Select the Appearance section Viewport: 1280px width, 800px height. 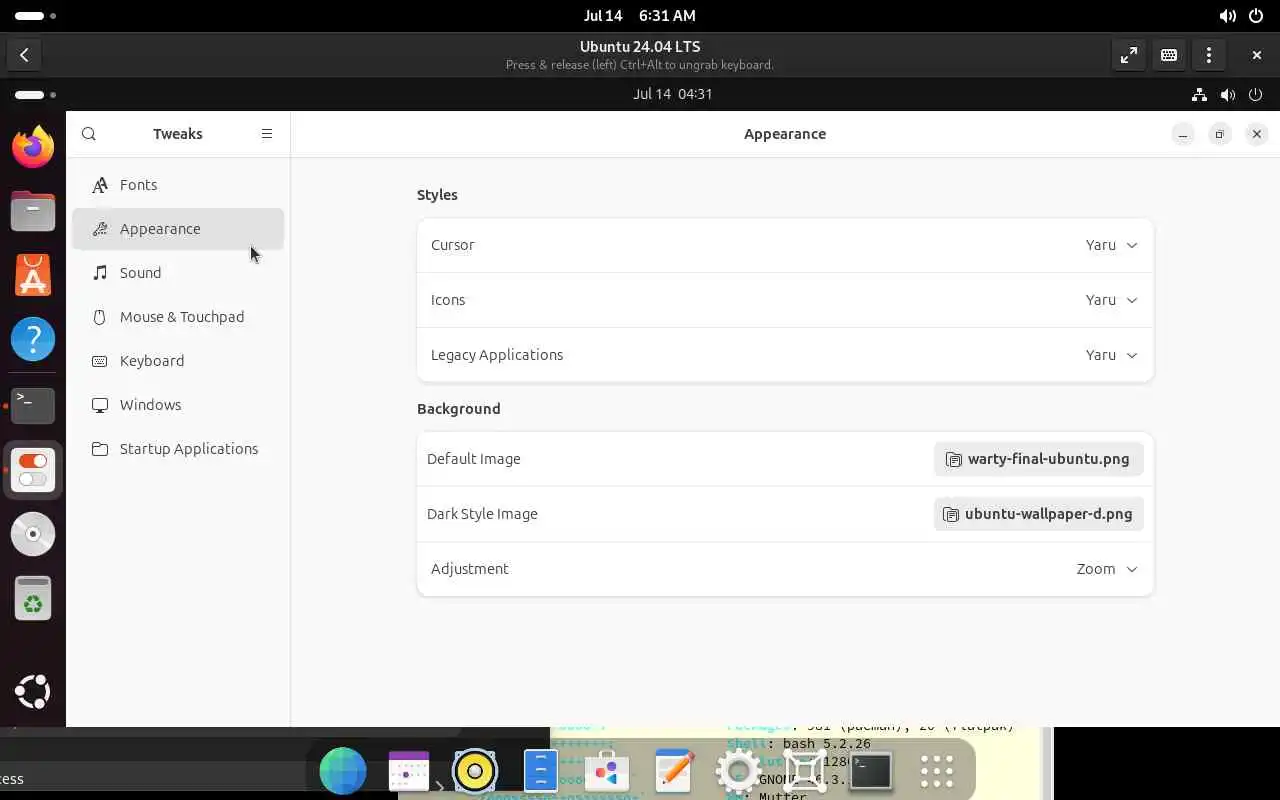pyautogui.click(x=178, y=229)
